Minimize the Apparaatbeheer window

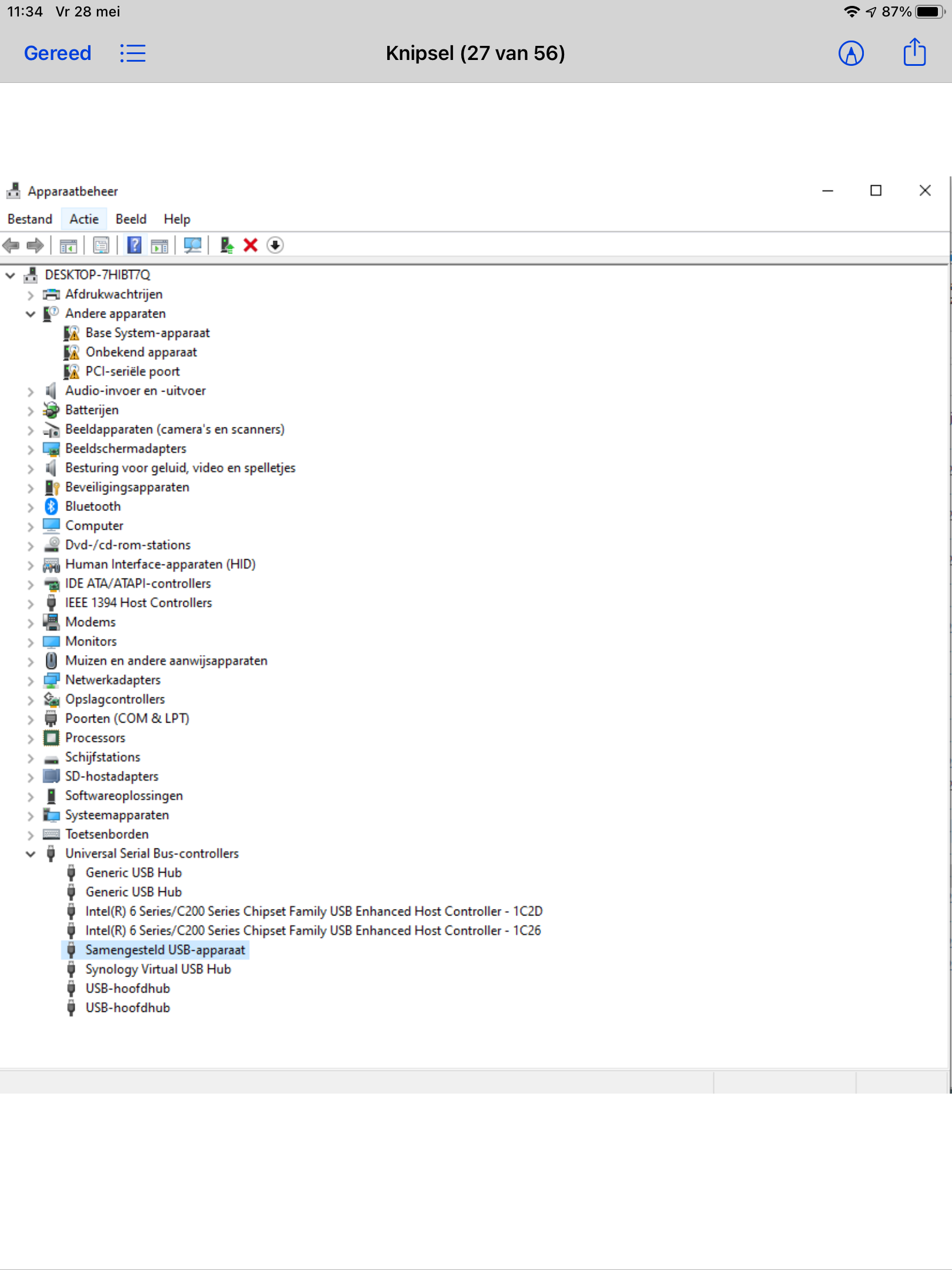tap(827, 190)
